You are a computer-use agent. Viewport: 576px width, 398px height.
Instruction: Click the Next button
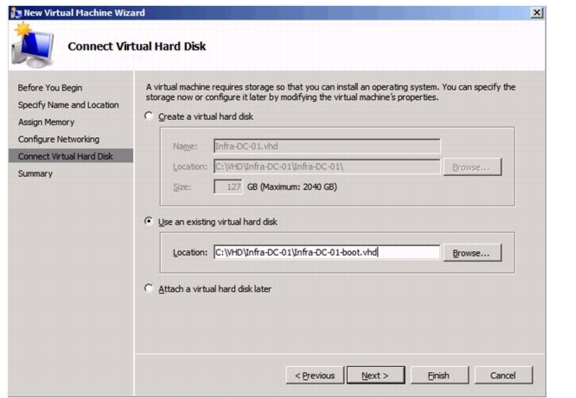pos(376,375)
